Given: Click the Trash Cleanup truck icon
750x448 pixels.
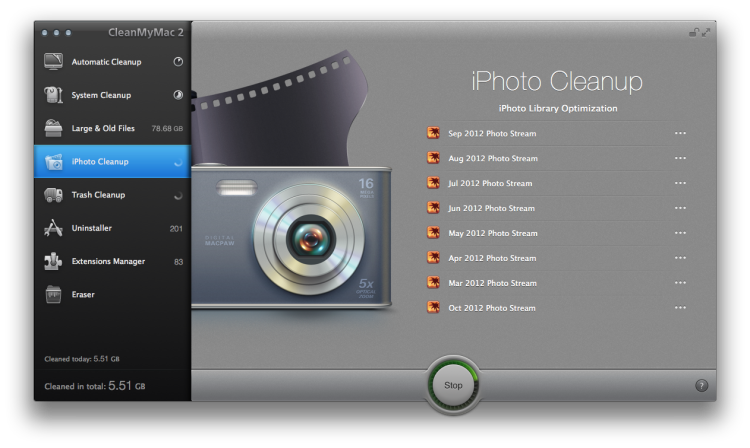Looking at the screenshot, I should 53,195.
